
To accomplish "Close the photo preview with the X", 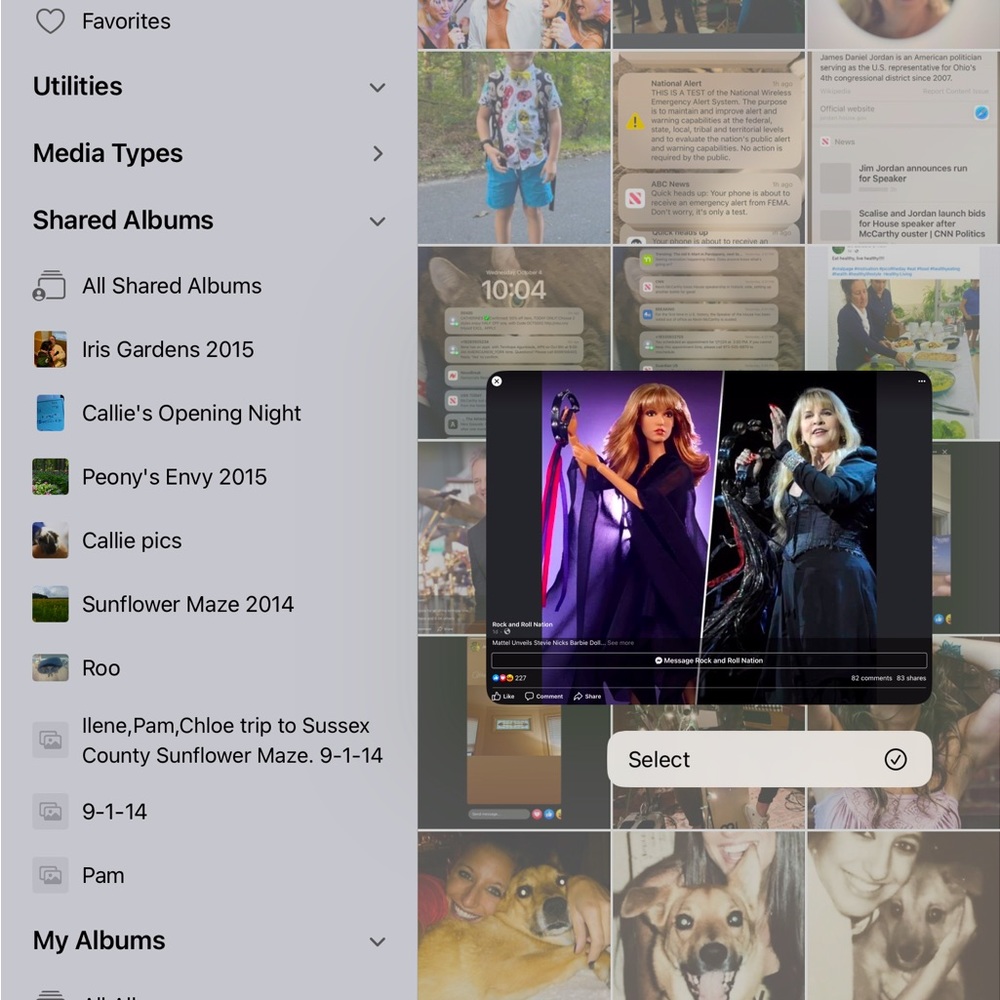I will [x=497, y=381].
